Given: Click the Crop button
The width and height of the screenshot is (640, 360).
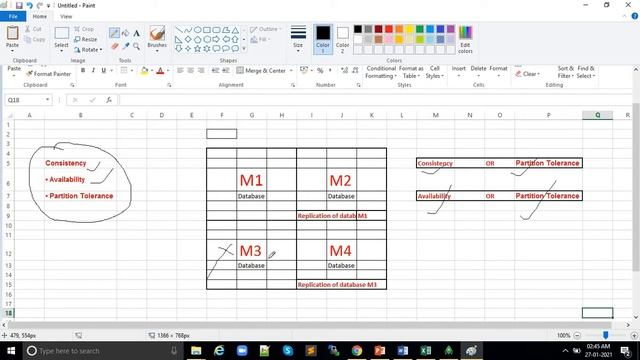Looking at the screenshot, I should point(84,29).
